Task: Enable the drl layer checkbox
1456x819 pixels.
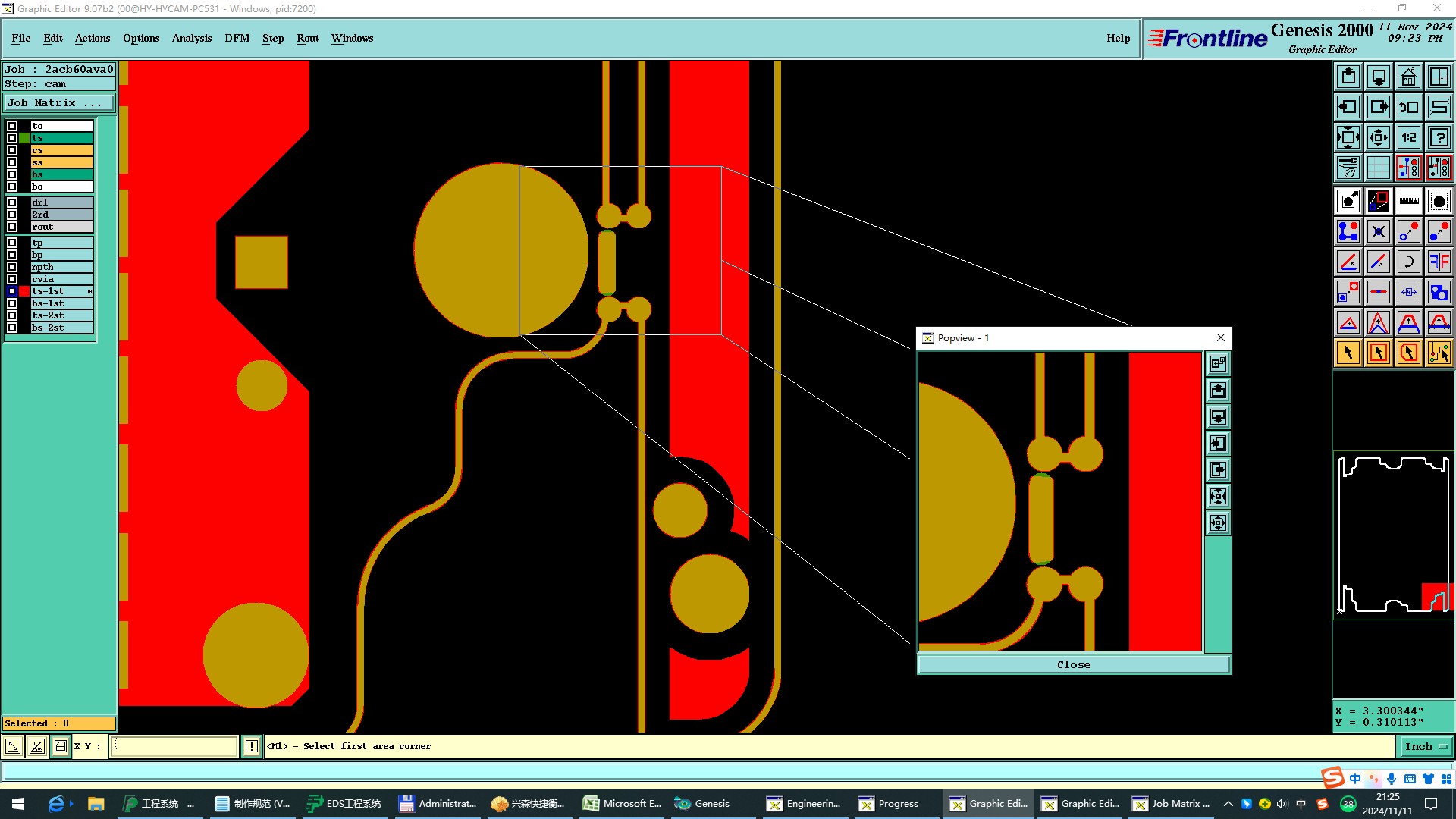Action: (12, 202)
